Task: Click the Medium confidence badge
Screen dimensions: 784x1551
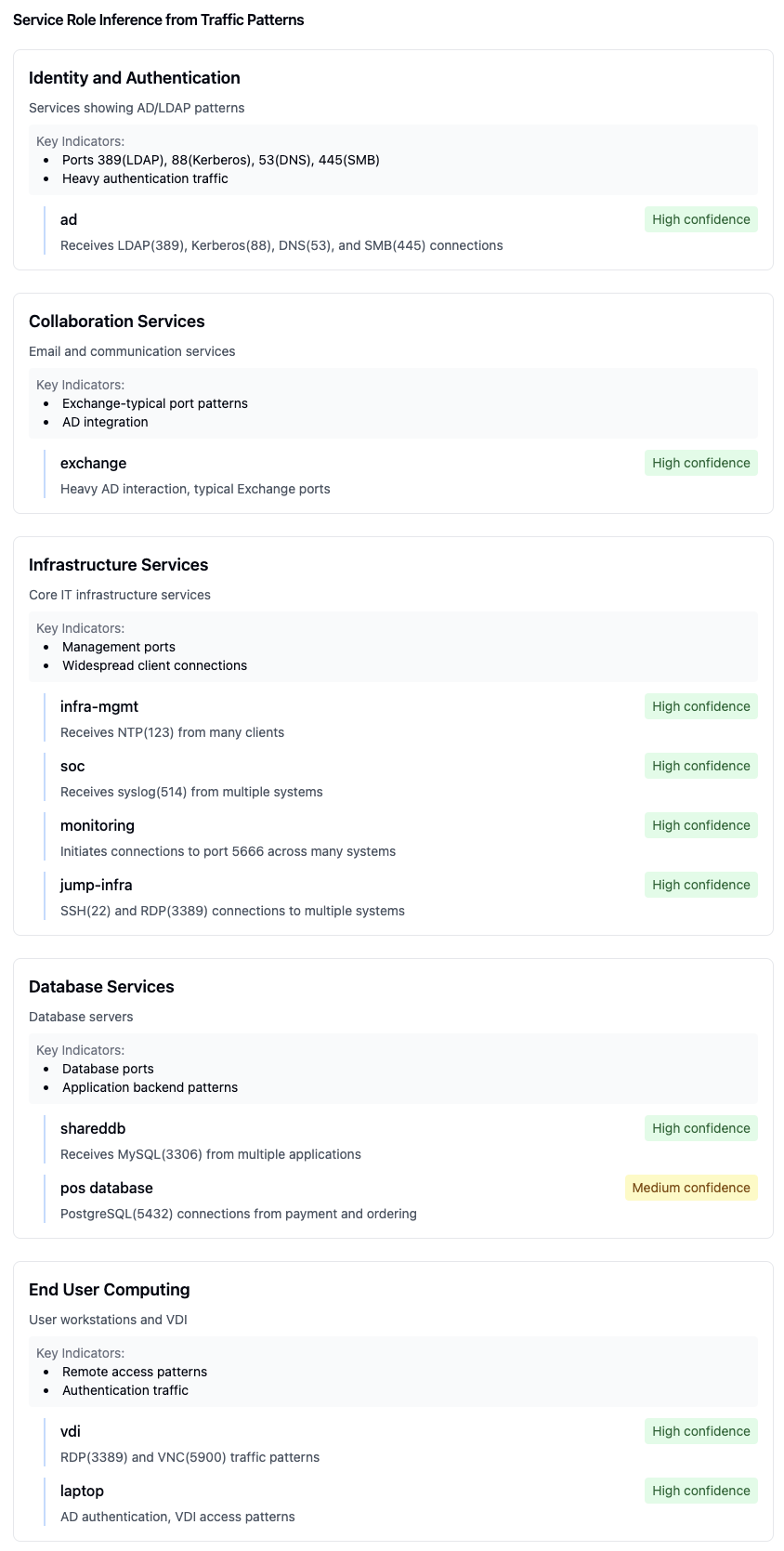Action: pyautogui.click(x=690, y=1188)
